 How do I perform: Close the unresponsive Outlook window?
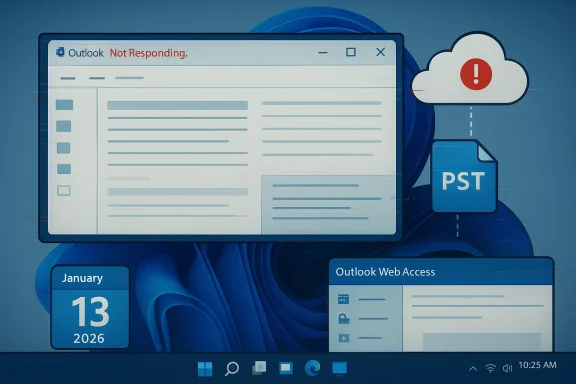[381, 52]
